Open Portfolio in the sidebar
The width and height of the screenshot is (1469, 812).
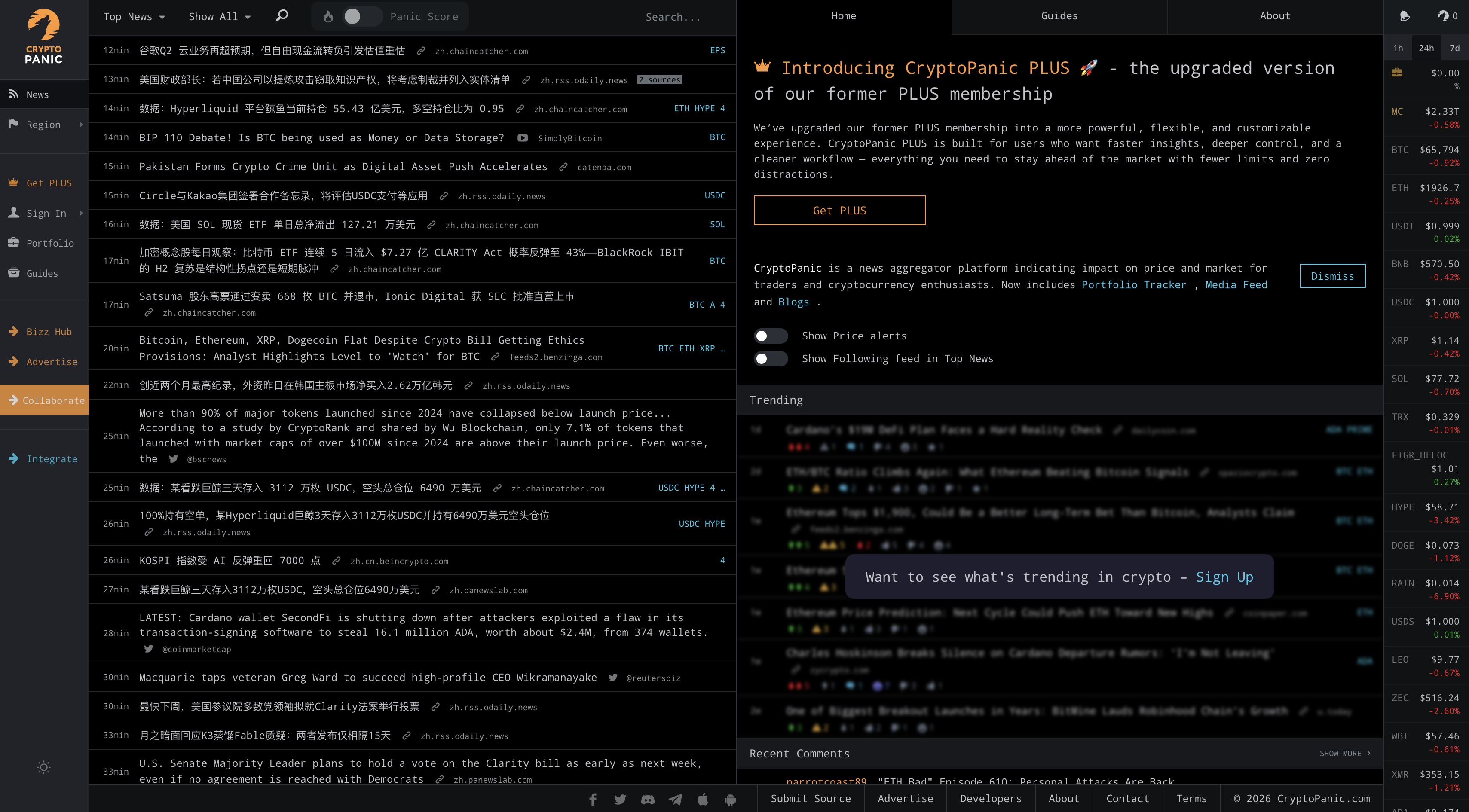click(44, 243)
